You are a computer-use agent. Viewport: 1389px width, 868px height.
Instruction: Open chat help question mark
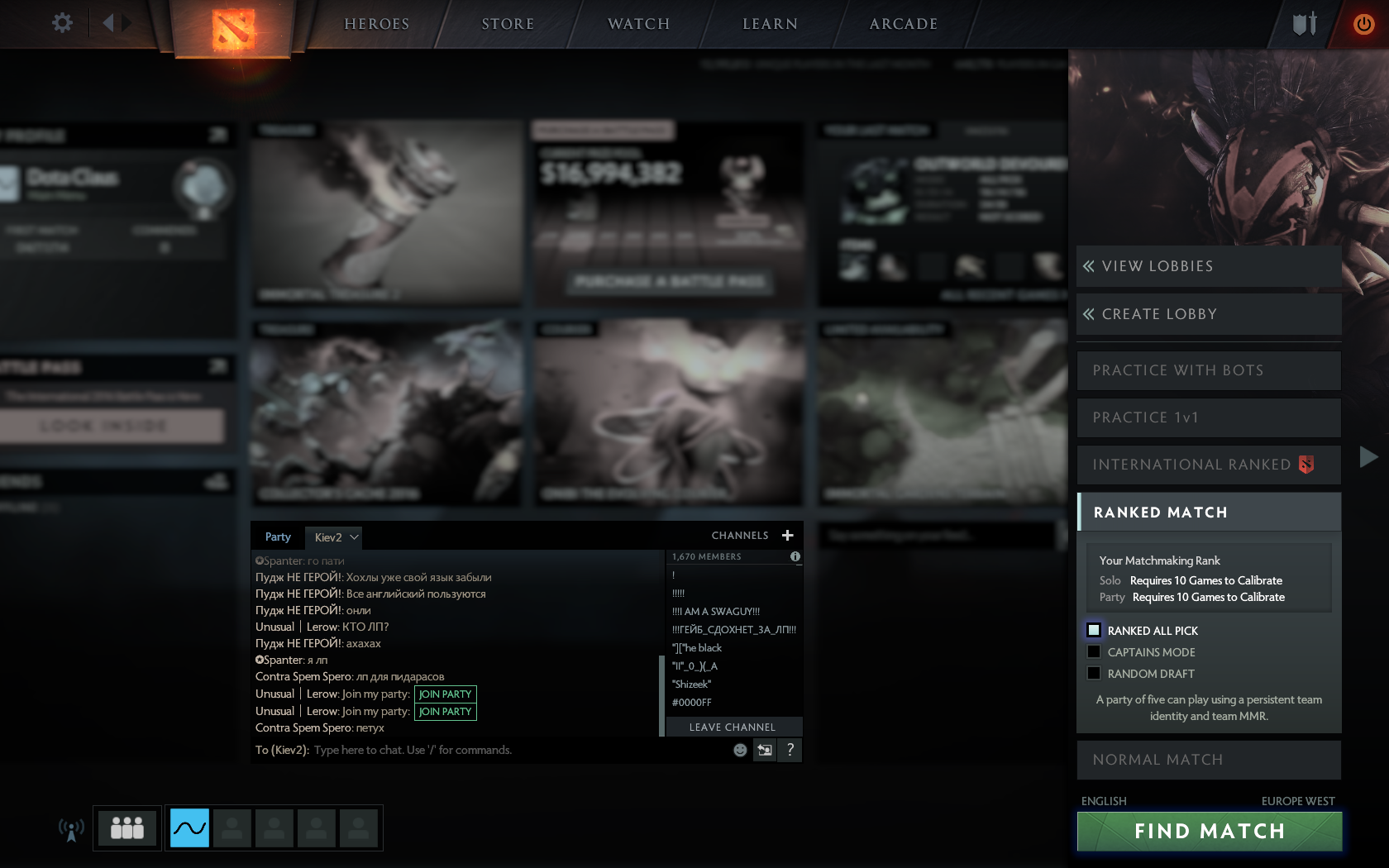point(790,750)
